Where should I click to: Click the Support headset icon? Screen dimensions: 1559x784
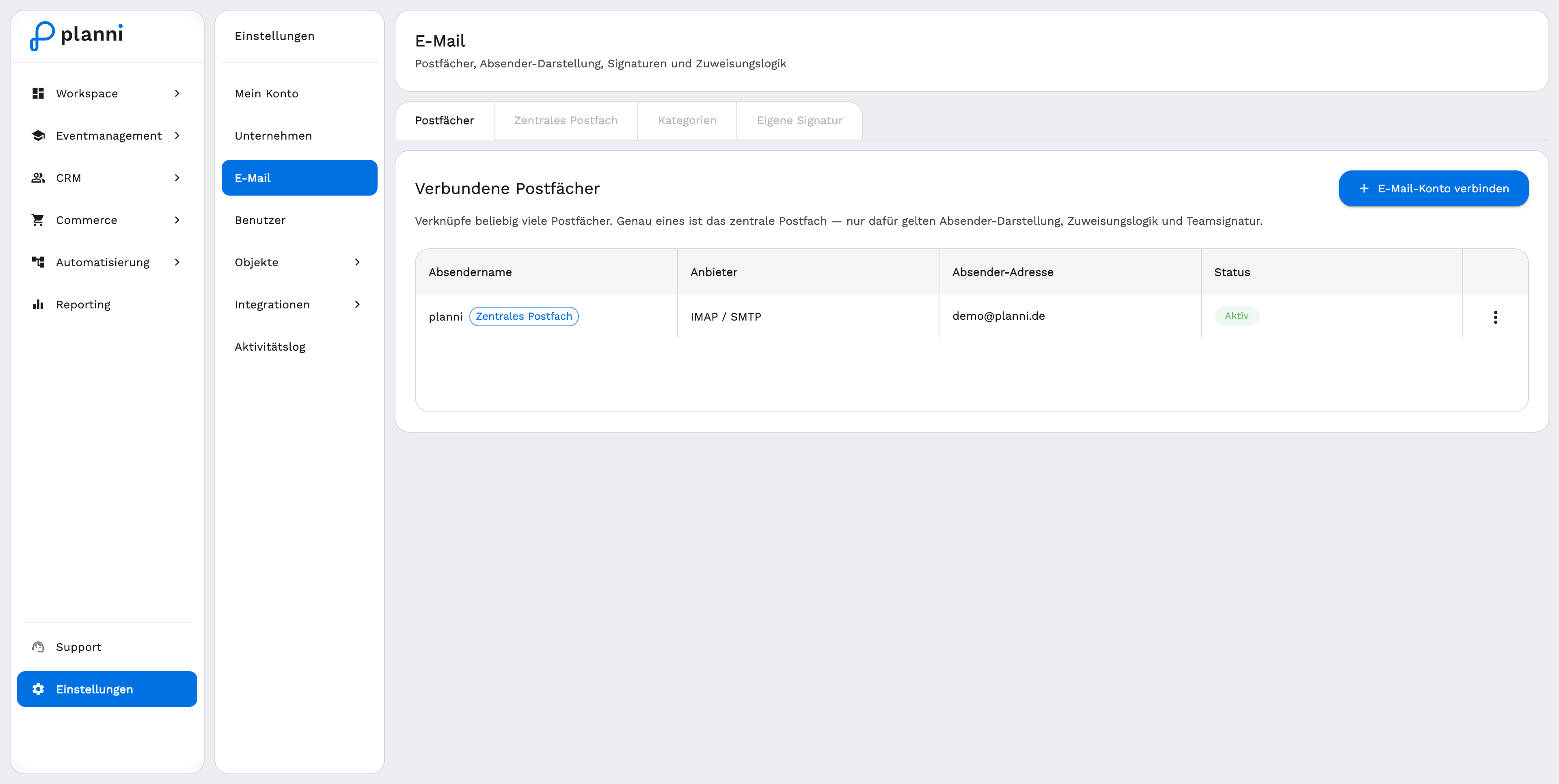(x=38, y=647)
